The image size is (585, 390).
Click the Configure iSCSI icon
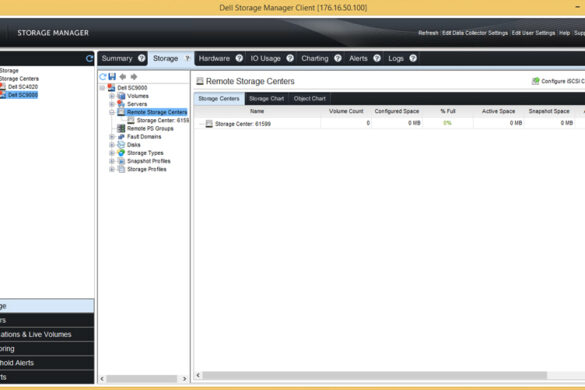(535, 81)
